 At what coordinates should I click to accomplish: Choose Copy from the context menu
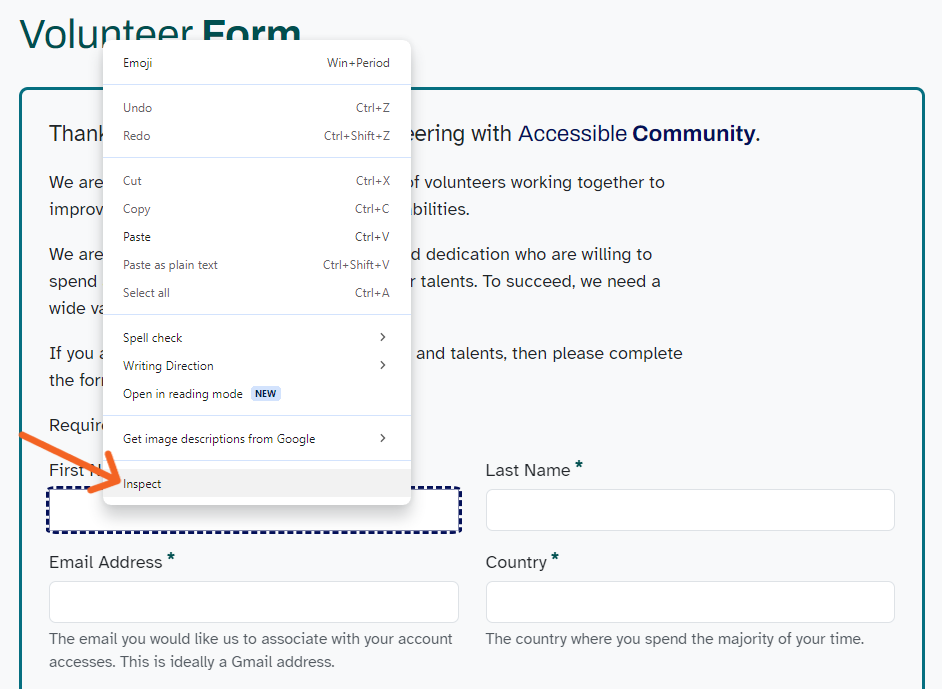click(x=137, y=208)
